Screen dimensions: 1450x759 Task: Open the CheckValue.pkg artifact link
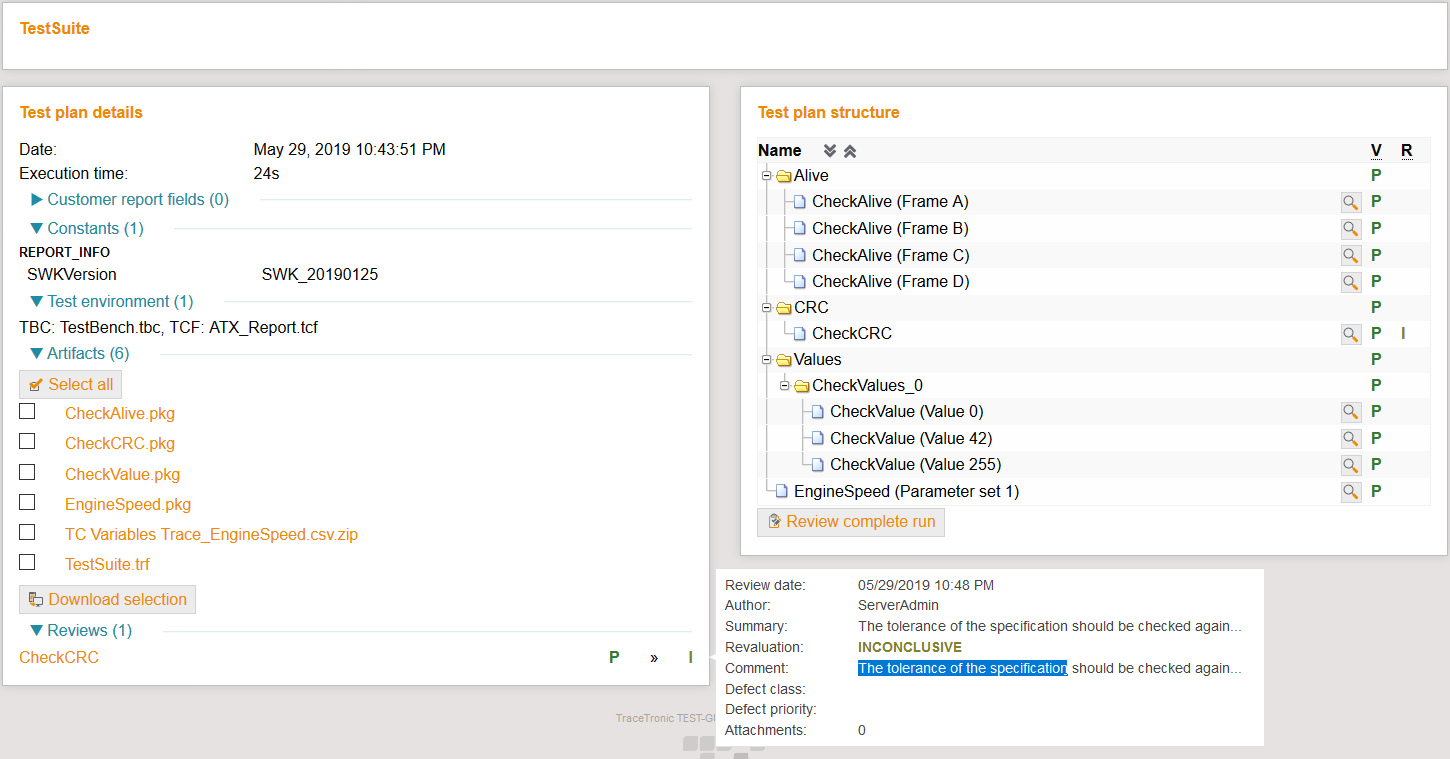coord(122,473)
